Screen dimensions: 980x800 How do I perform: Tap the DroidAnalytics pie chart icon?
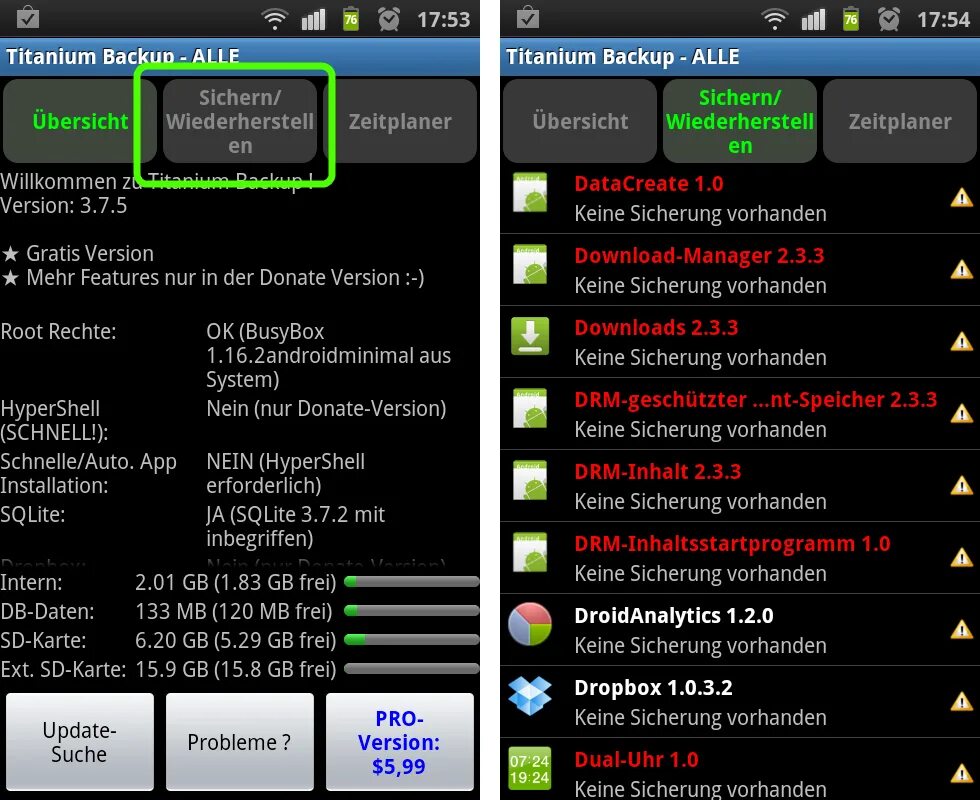530,624
